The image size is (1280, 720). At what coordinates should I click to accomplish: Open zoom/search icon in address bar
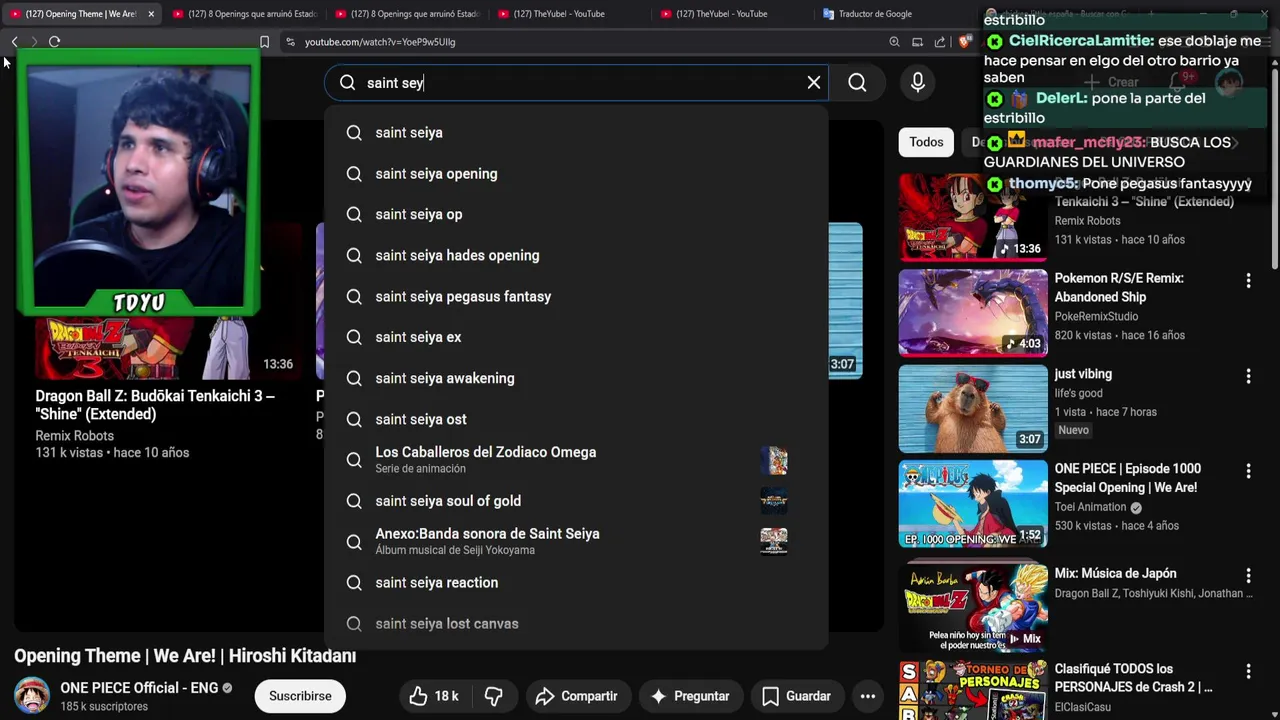(x=894, y=42)
